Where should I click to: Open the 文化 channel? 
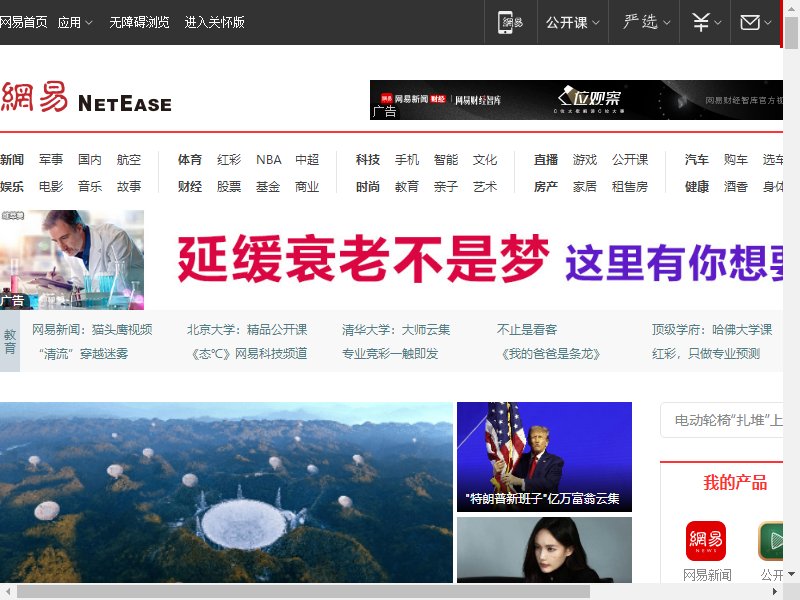point(485,160)
